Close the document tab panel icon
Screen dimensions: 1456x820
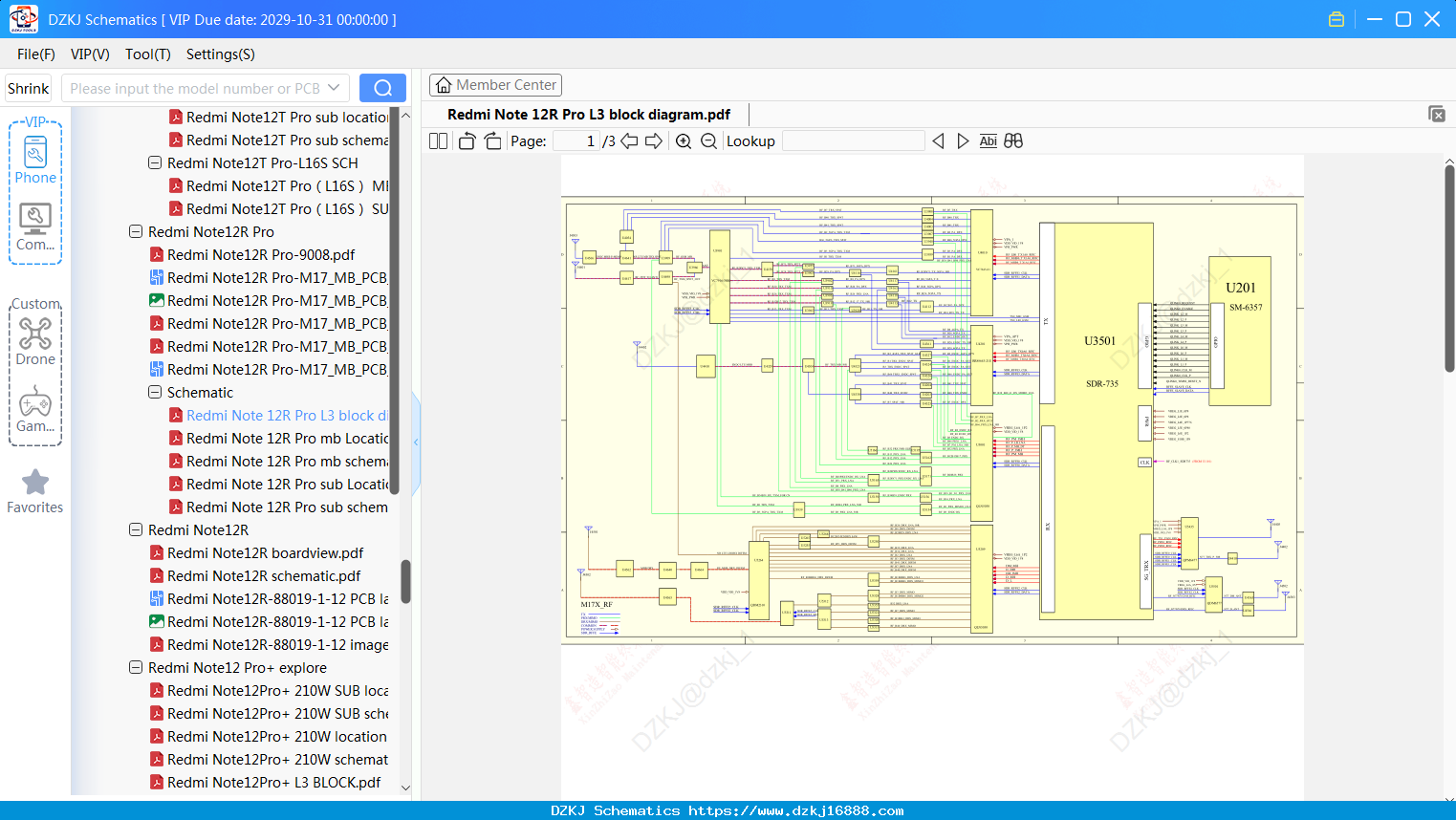coord(1437,114)
